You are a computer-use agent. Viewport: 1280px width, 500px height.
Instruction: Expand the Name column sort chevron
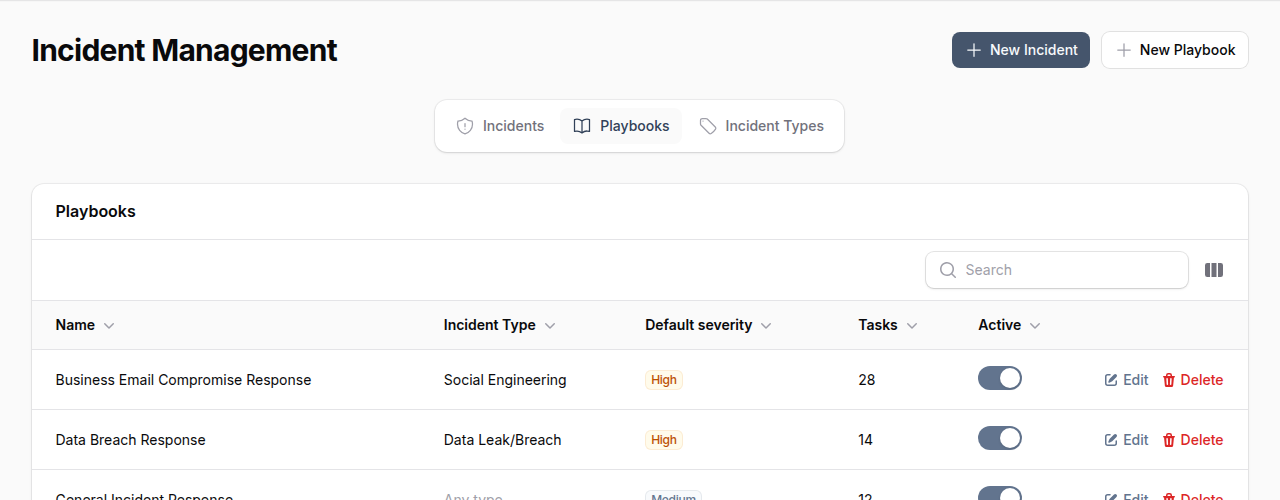click(x=109, y=326)
